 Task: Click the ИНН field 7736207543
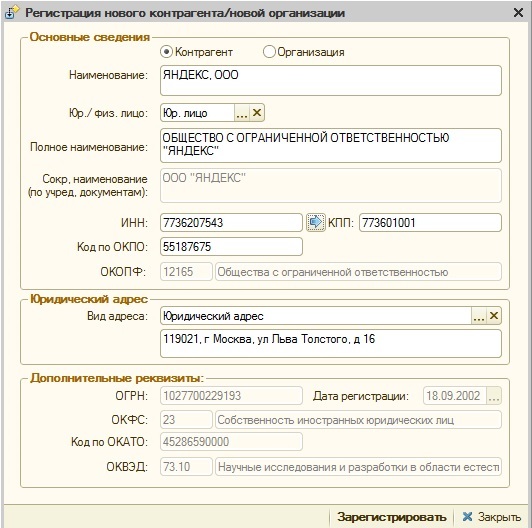point(231,223)
